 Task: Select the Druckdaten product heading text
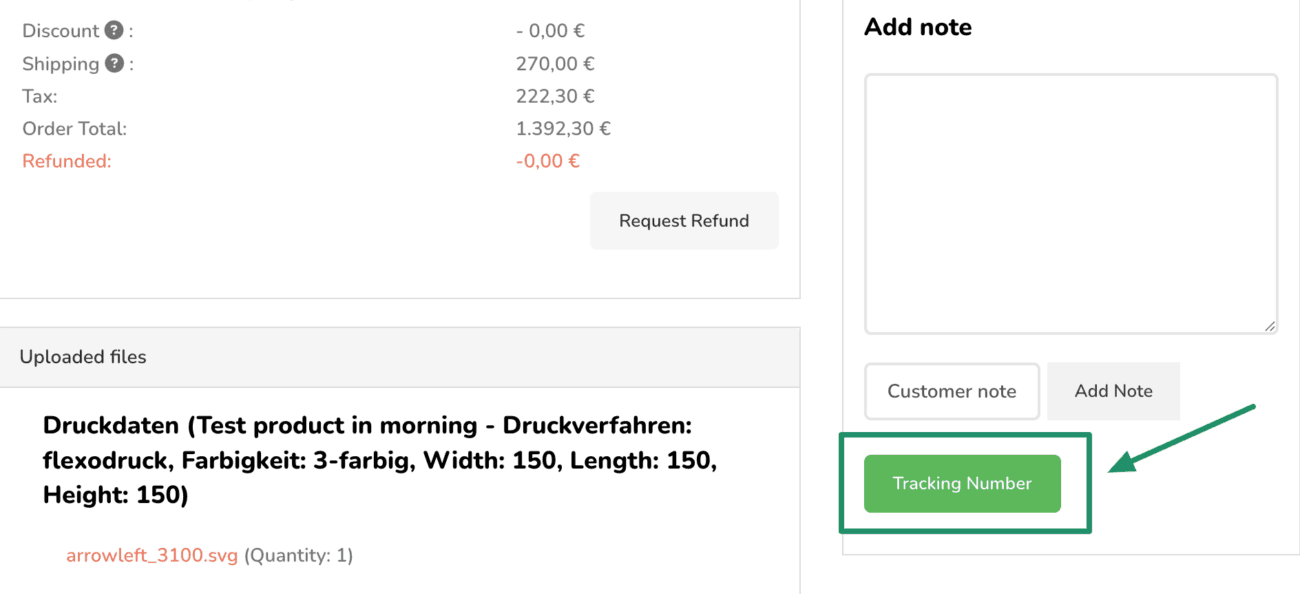[380, 460]
